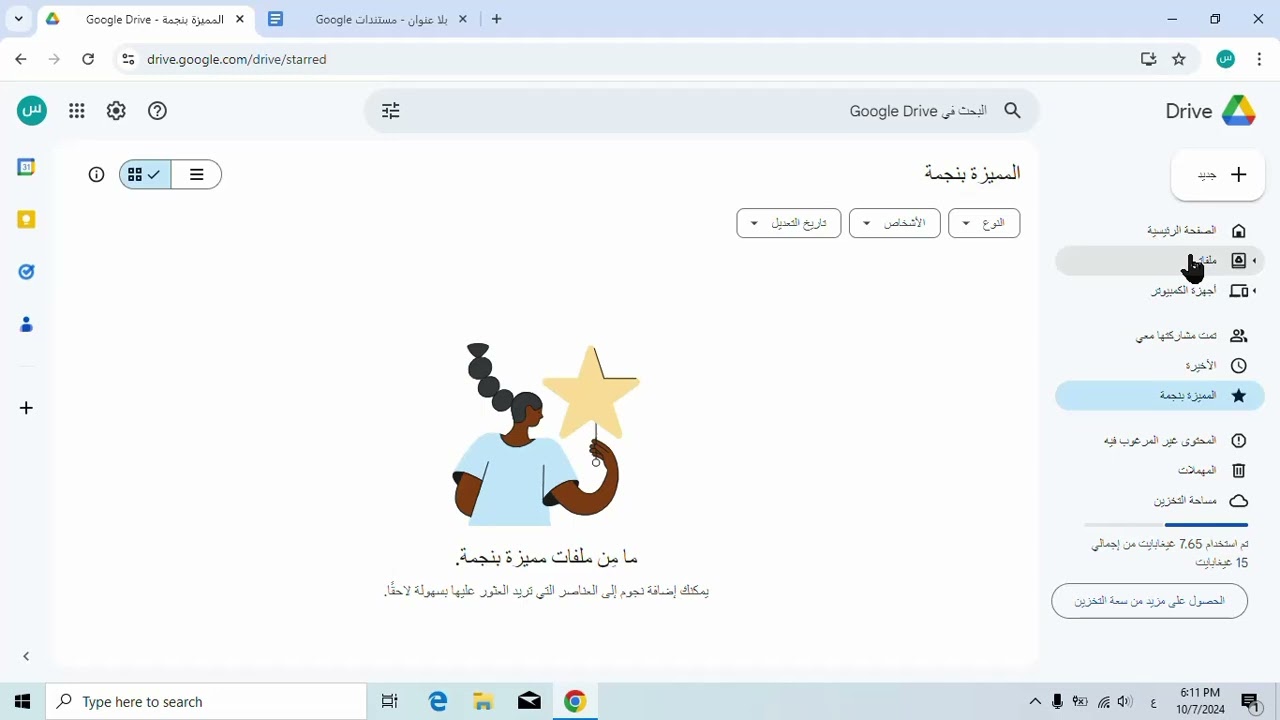Open مساحة التخزين Storage page

point(1160,500)
